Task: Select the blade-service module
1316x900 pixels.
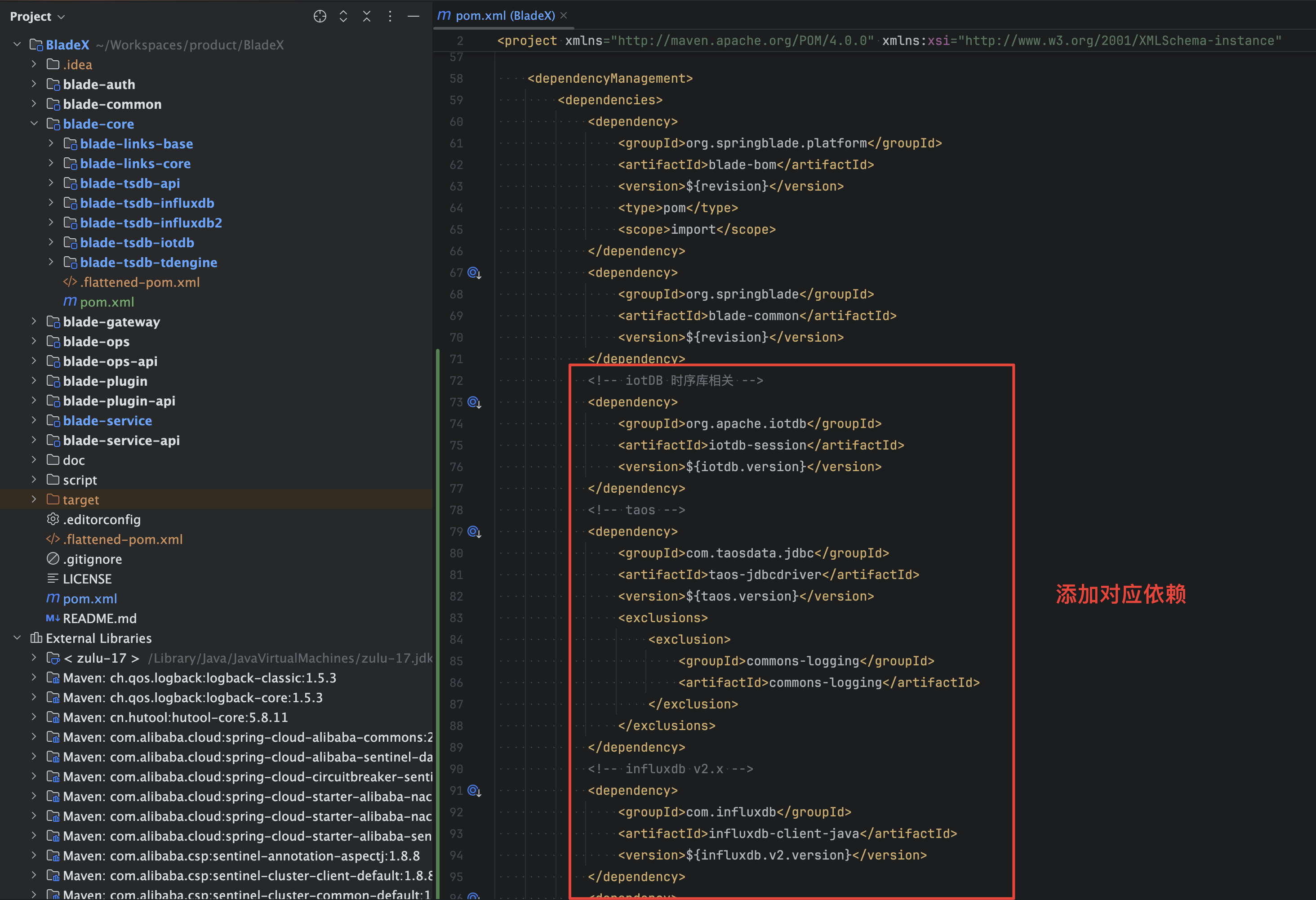Action: tap(107, 421)
